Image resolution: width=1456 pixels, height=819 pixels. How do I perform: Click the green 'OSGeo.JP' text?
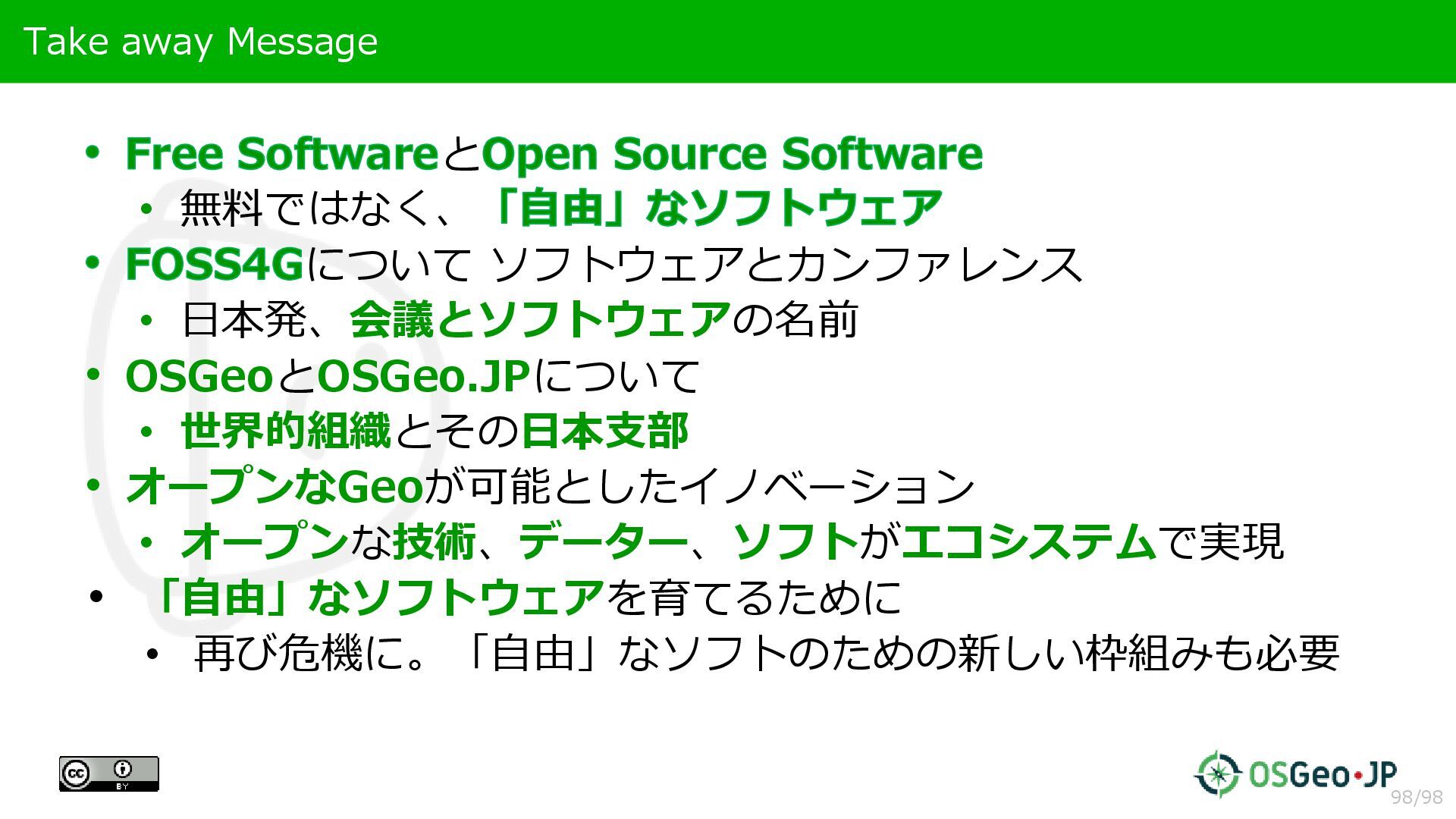point(422,376)
